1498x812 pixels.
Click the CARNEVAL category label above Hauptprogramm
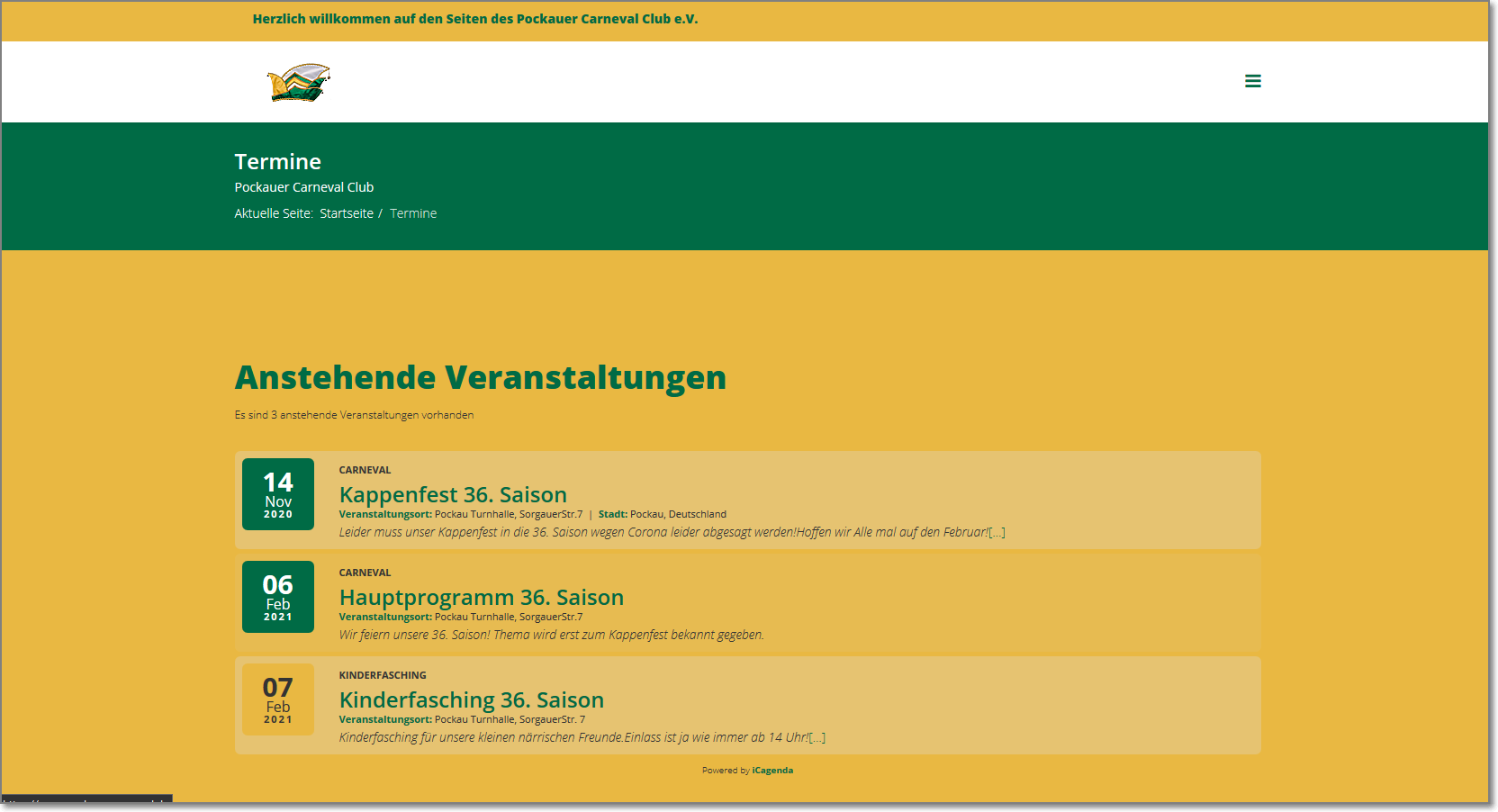(365, 573)
